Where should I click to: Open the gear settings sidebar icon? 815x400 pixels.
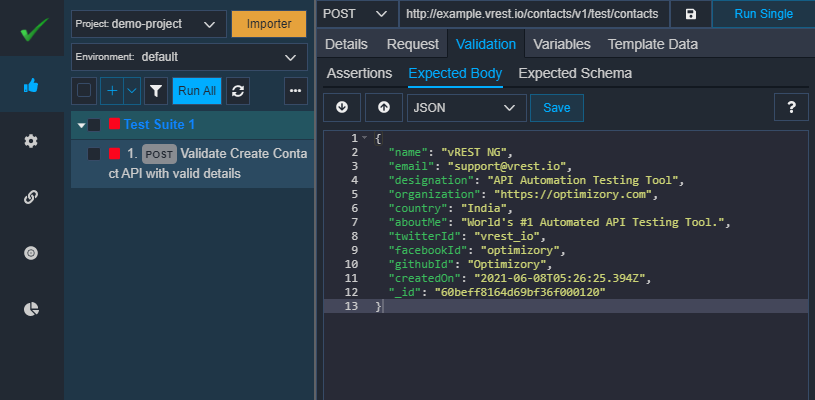tap(31, 141)
